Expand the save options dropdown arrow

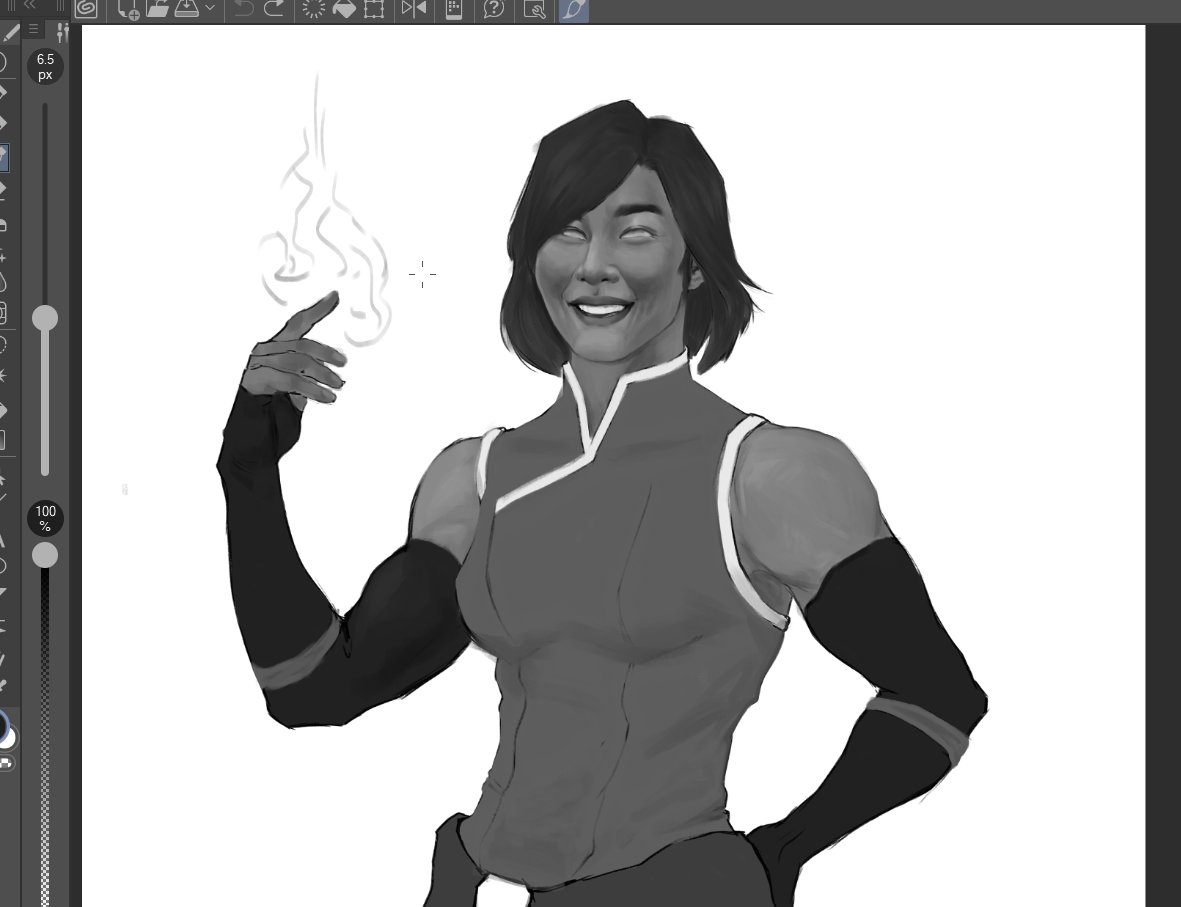click(209, 9)
